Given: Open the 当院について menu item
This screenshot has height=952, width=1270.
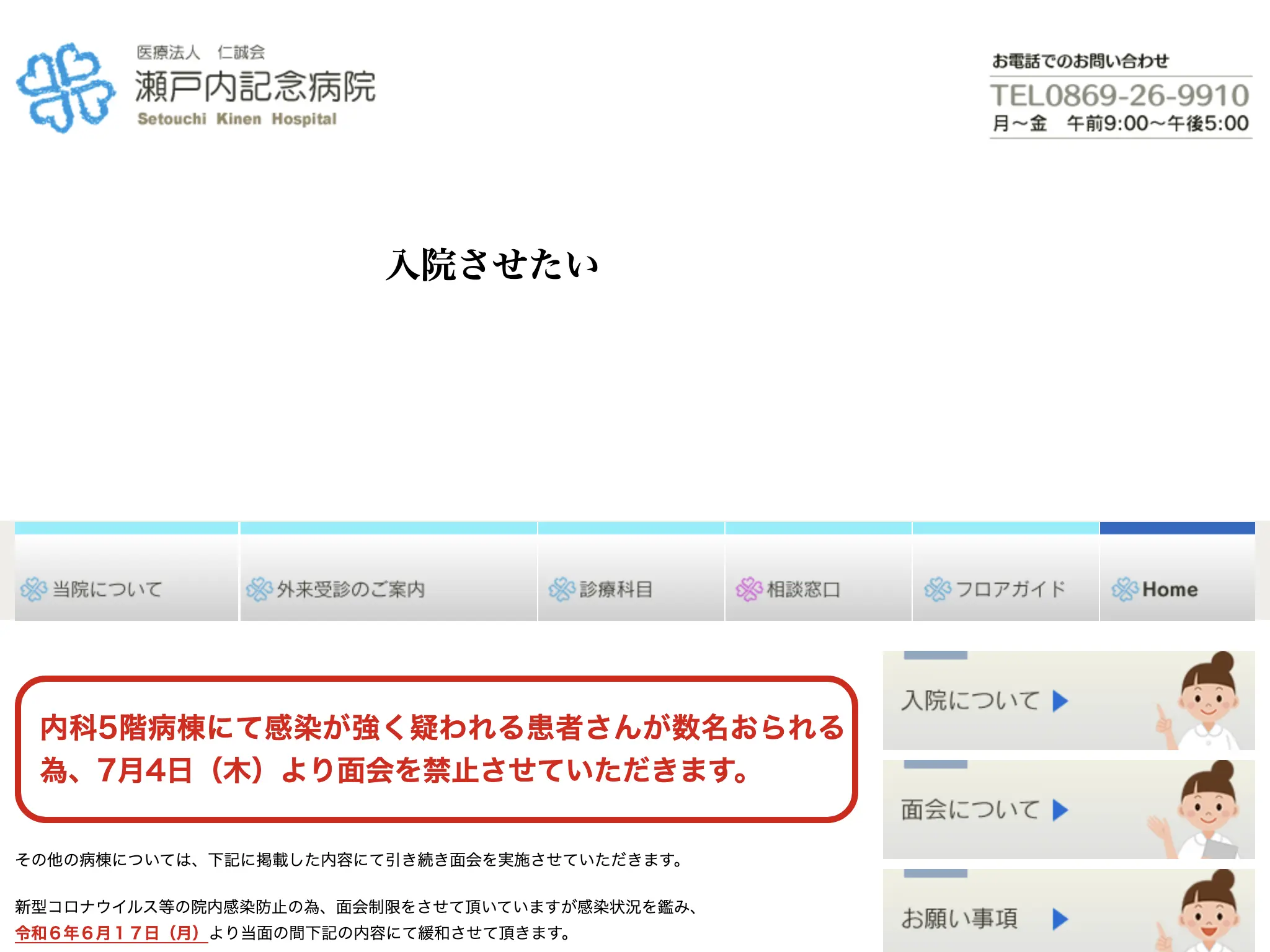Looking at the screenshot, I should (127, 571).
